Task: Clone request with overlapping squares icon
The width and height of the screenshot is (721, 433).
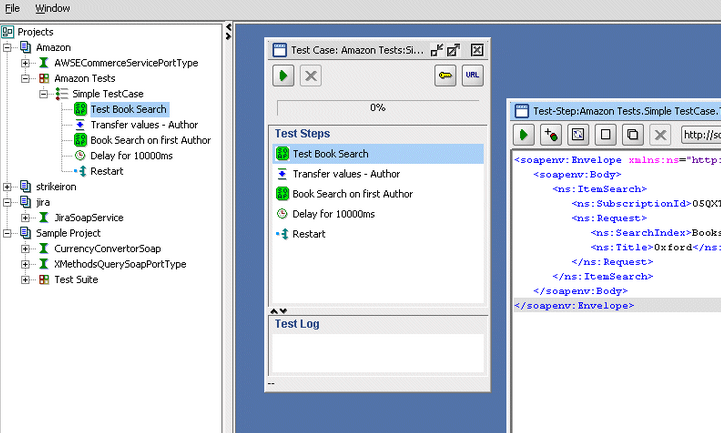Action: [633, 135]
